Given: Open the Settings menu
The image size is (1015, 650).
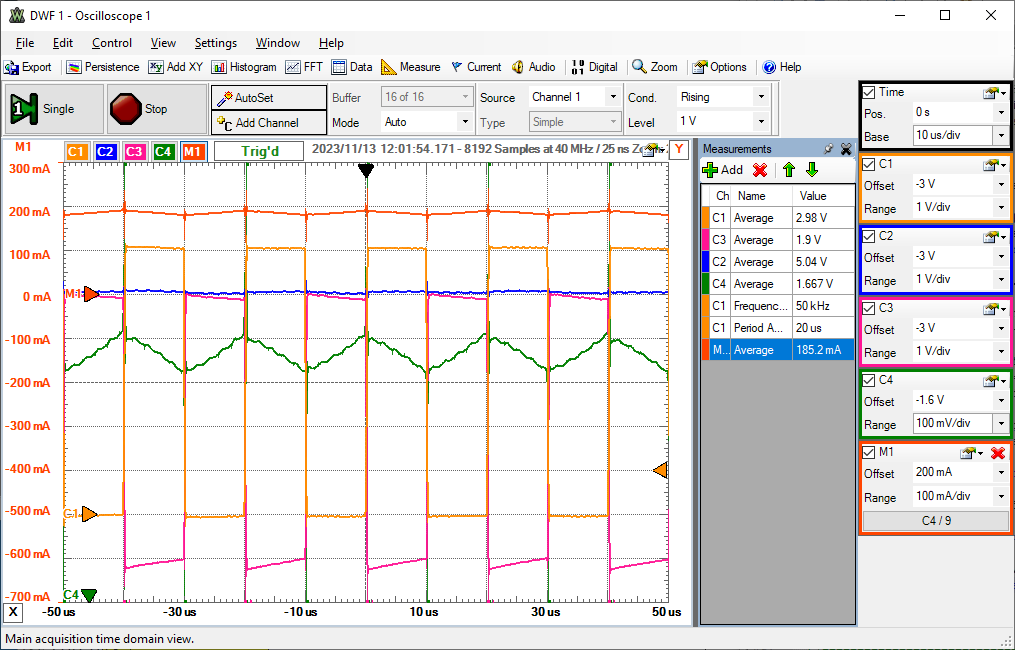Looking at the screenshot, I should pyautogui.click(x=215, y=43).
